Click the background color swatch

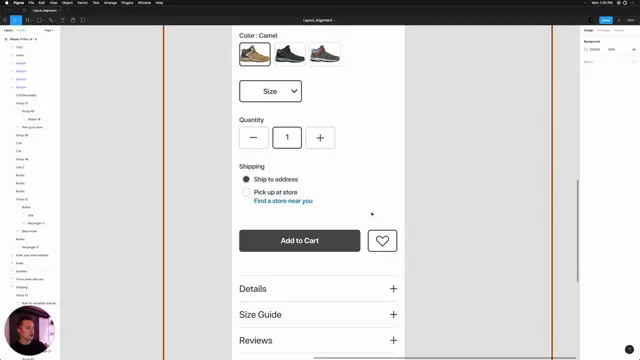[586, 49]
